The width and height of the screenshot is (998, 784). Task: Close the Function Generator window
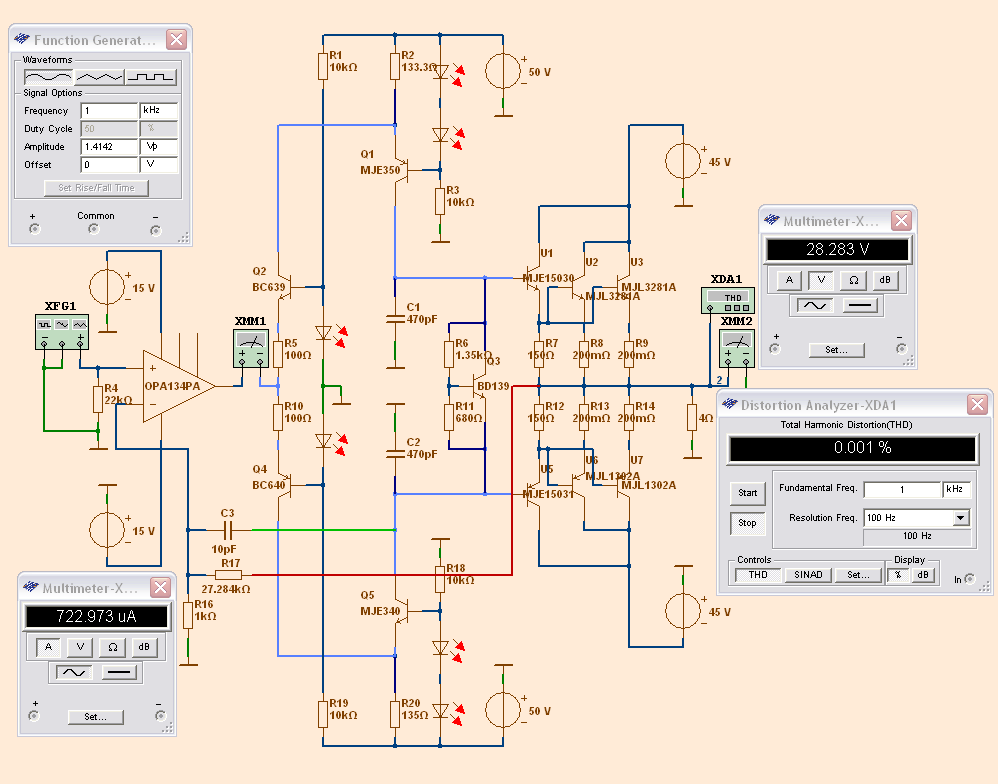176,39
